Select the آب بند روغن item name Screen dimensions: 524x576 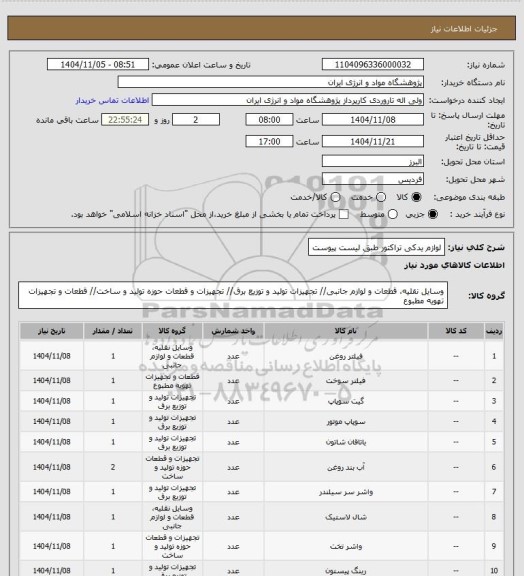tap(346, 467)
